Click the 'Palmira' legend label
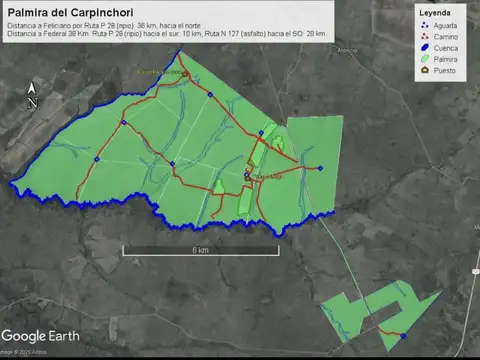This screenshot has width=480, height=360. [x=445, y=59]
